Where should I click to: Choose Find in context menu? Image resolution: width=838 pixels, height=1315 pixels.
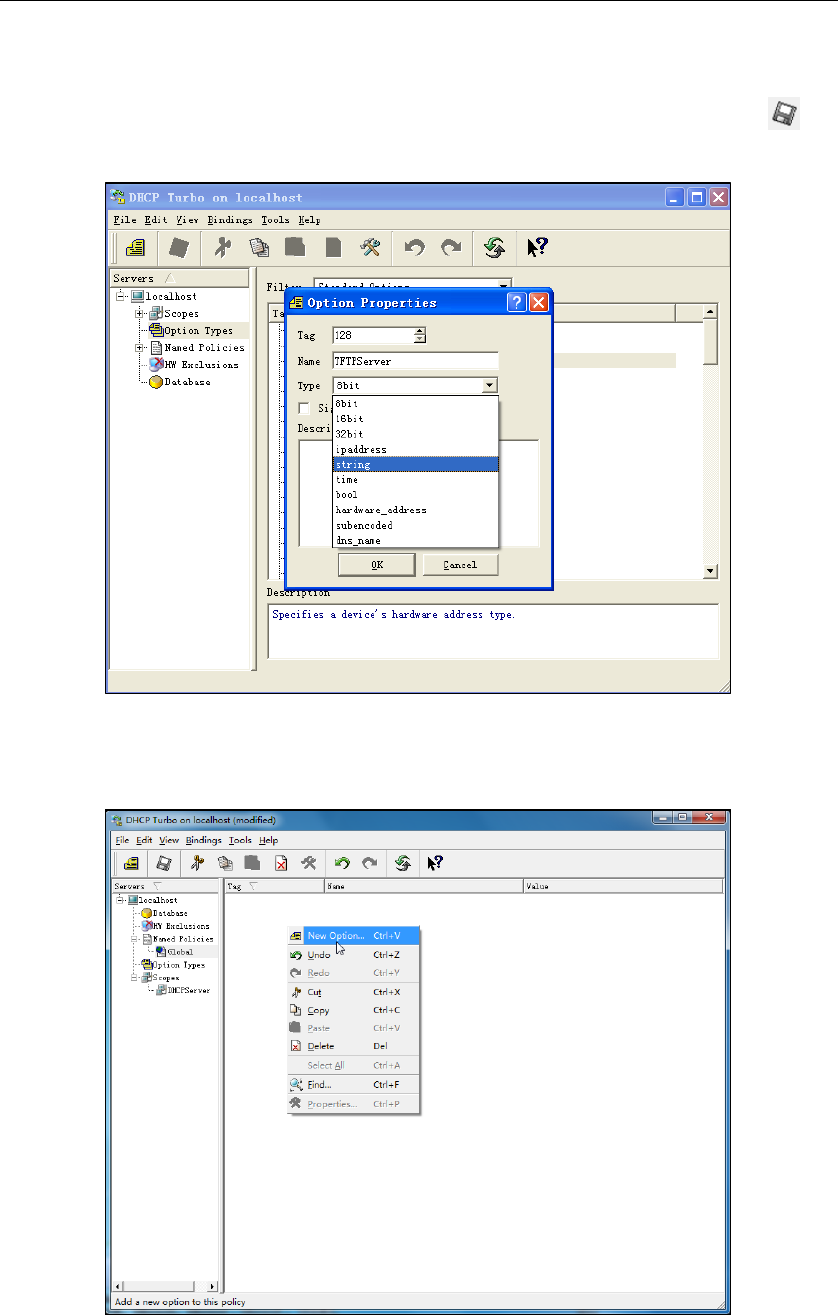[x=353, y=1084]
